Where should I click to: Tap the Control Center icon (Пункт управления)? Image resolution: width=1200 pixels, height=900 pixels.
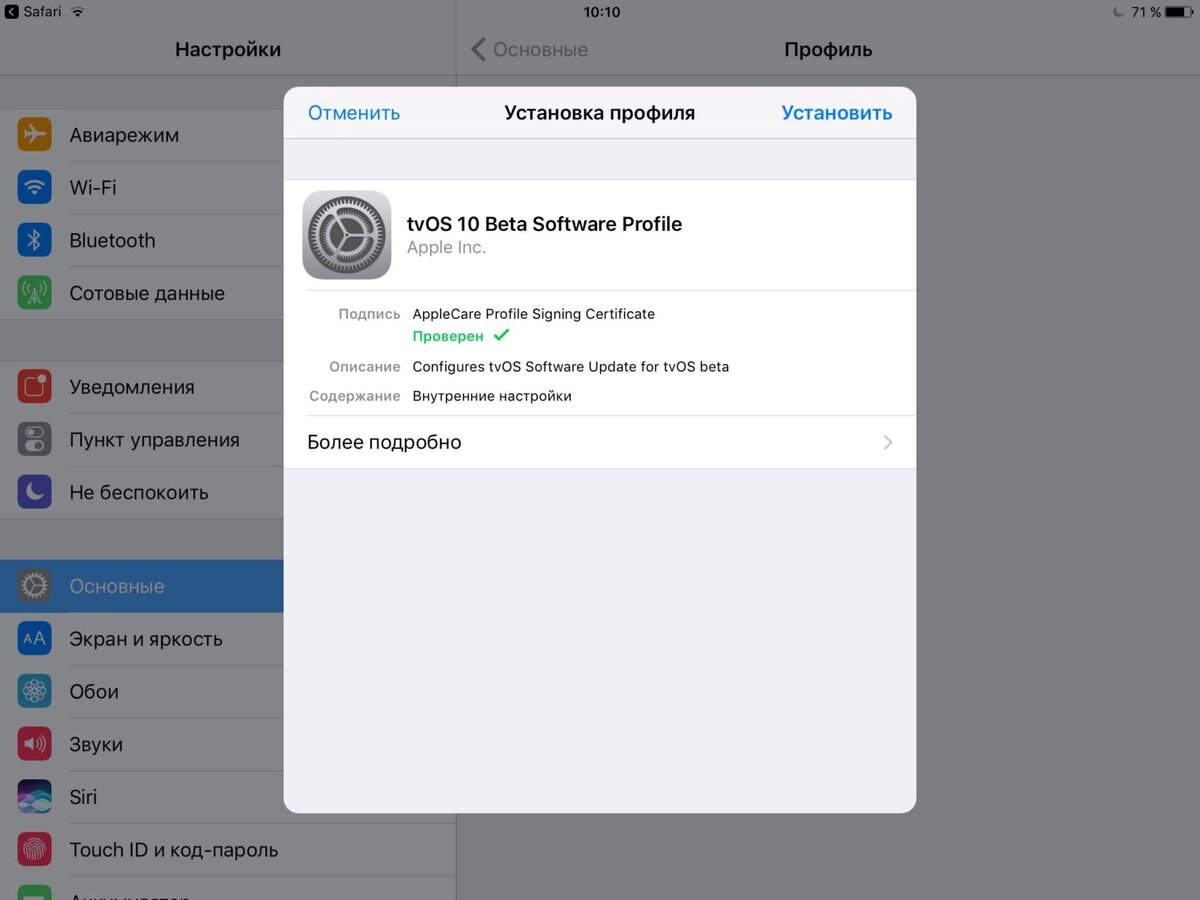[34, 439]
